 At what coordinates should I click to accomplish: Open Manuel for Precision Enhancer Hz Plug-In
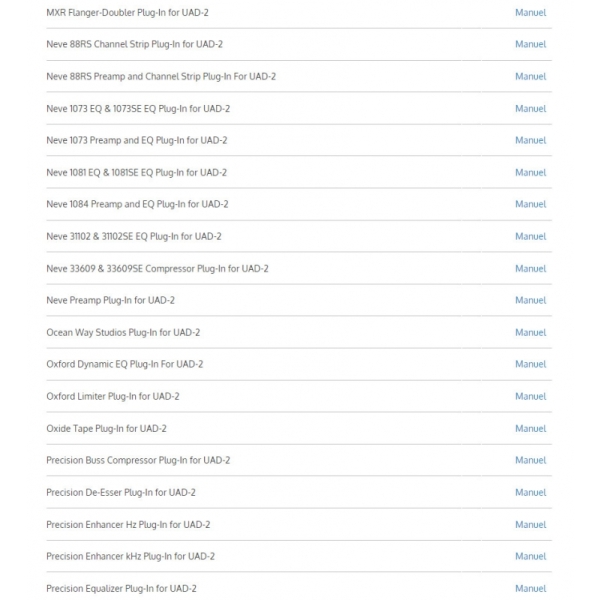530,525
